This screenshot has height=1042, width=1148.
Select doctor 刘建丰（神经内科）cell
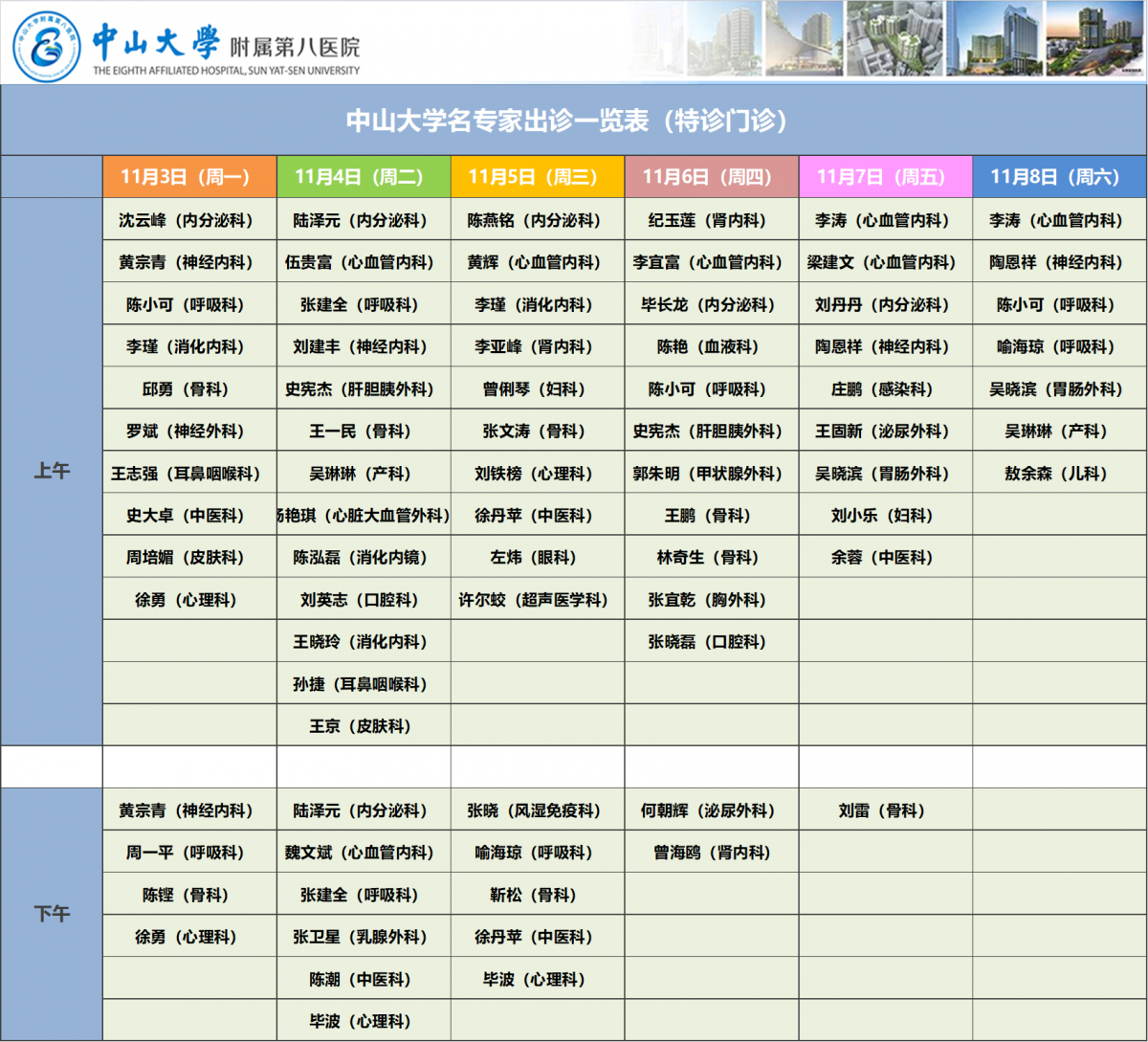pyautogui.click(x=363, y=346)
